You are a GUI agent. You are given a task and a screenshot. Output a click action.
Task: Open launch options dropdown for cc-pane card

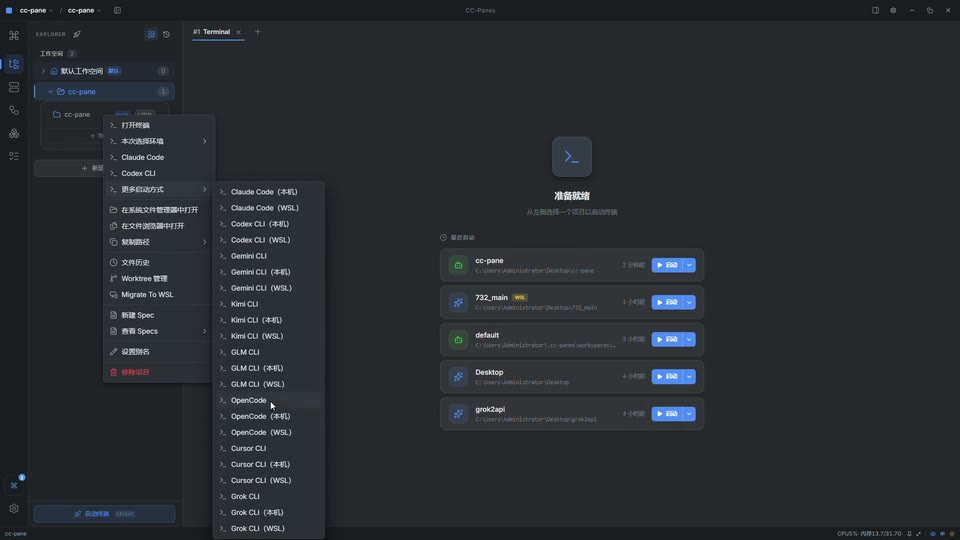pyautogui.click(x=689, y=265)
